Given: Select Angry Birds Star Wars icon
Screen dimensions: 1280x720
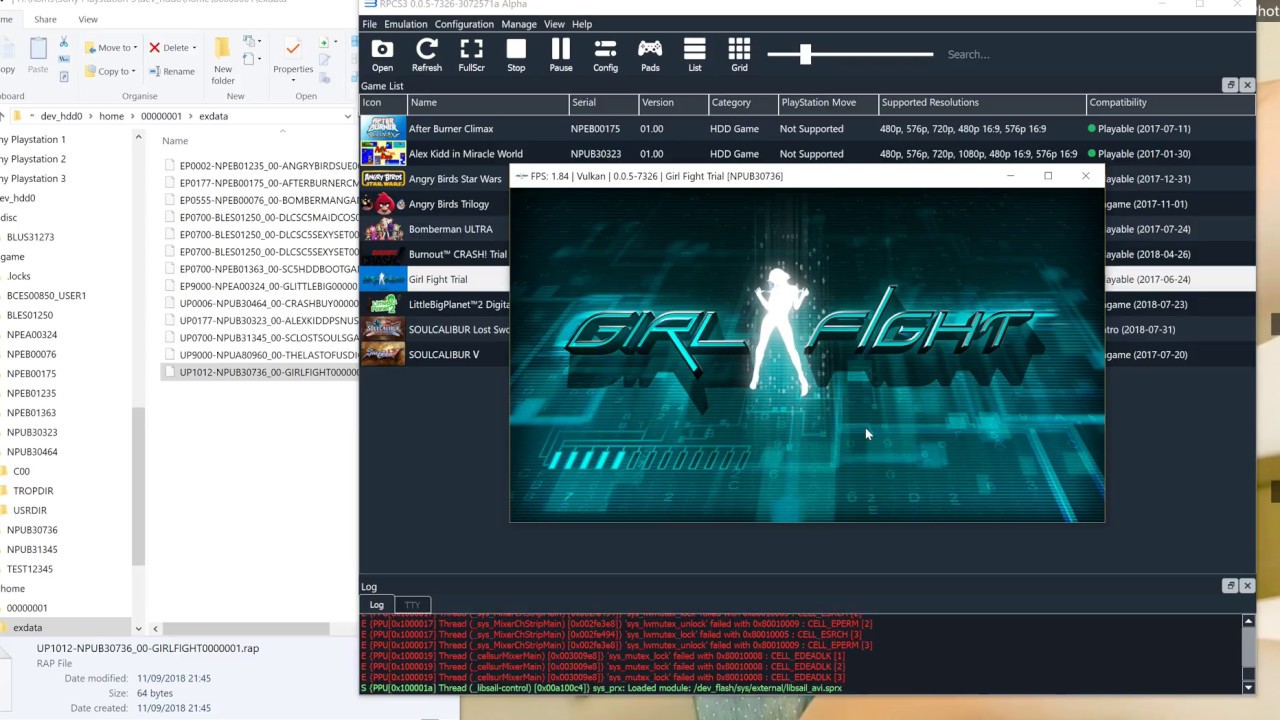Looking at the screenshot, I should click(x=383, y=179).
